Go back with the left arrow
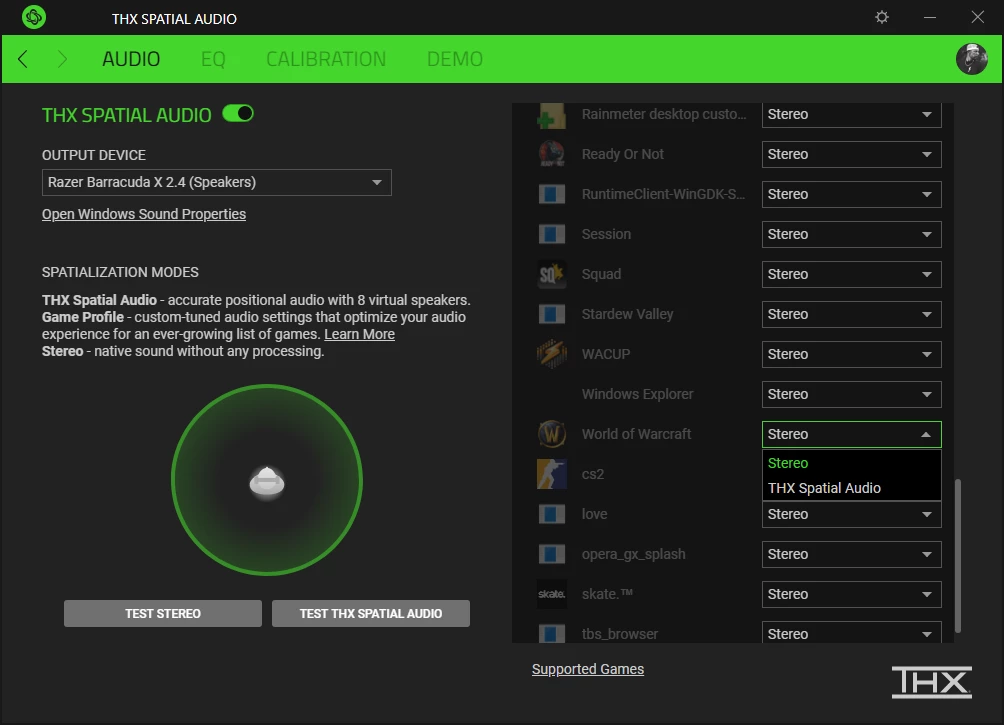 [23, 59]
